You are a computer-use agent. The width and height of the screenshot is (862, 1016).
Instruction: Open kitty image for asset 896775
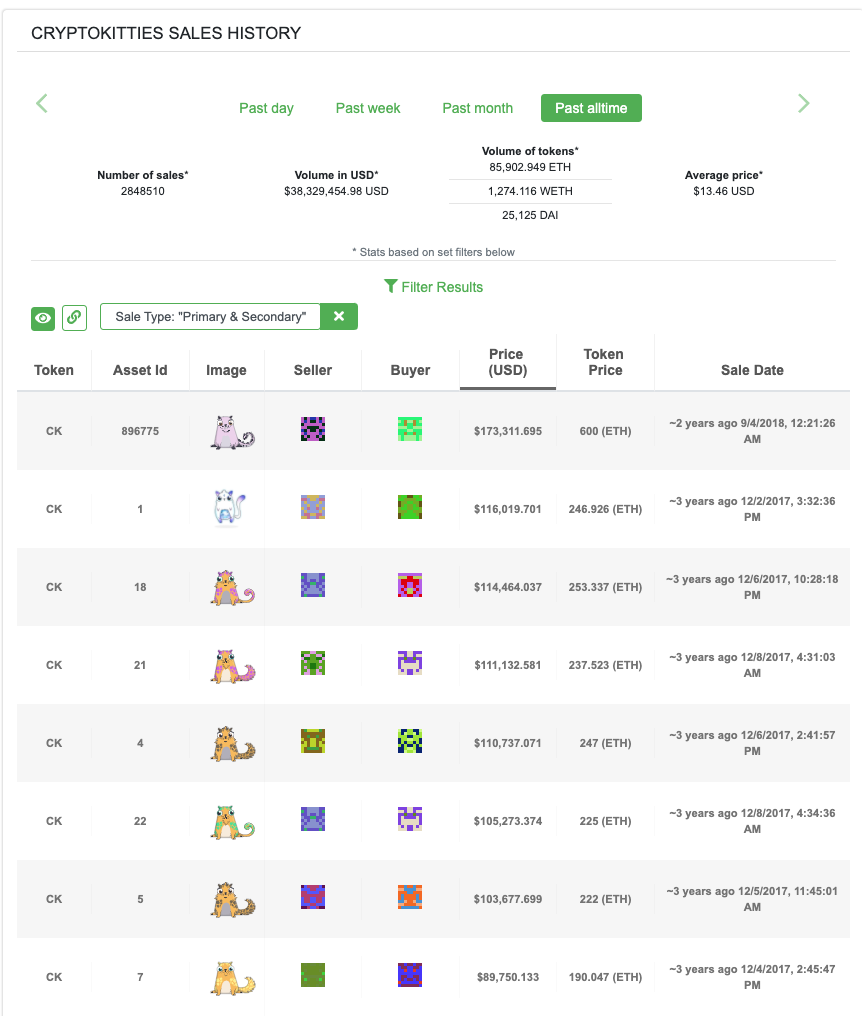(x=232, y=432)
